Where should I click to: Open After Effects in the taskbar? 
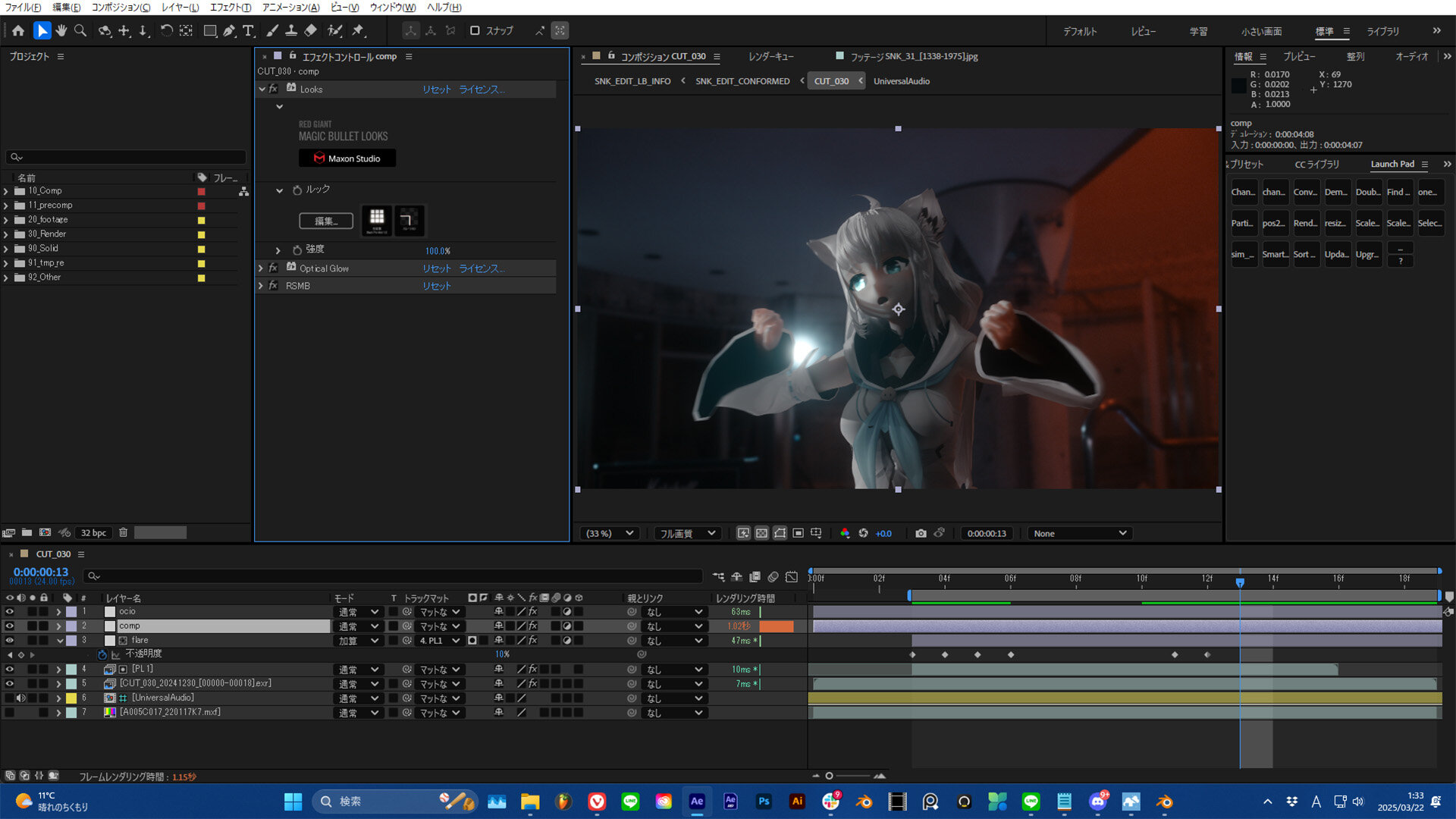click(697, 802)
